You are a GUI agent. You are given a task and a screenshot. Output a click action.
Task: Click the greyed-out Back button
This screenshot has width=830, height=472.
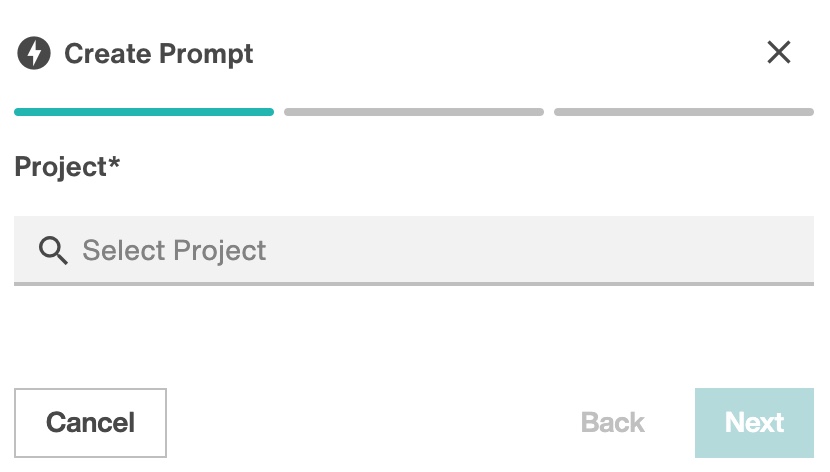coord(613,423)
